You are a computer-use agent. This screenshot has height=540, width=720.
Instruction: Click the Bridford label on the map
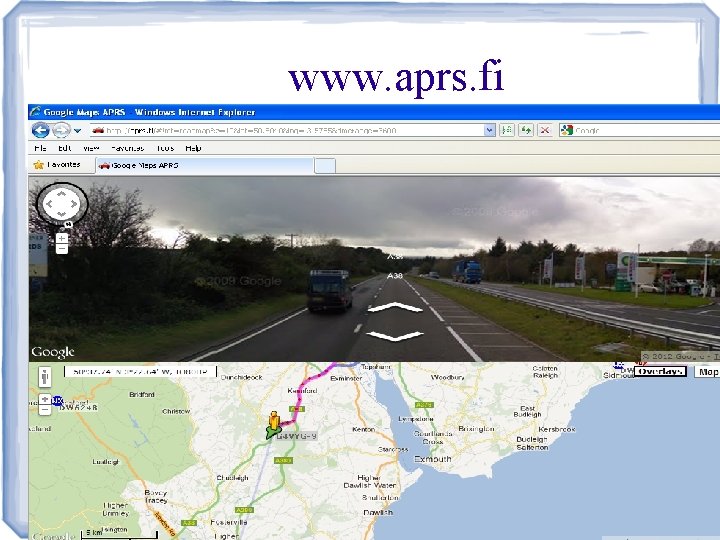tap(142, 394)
